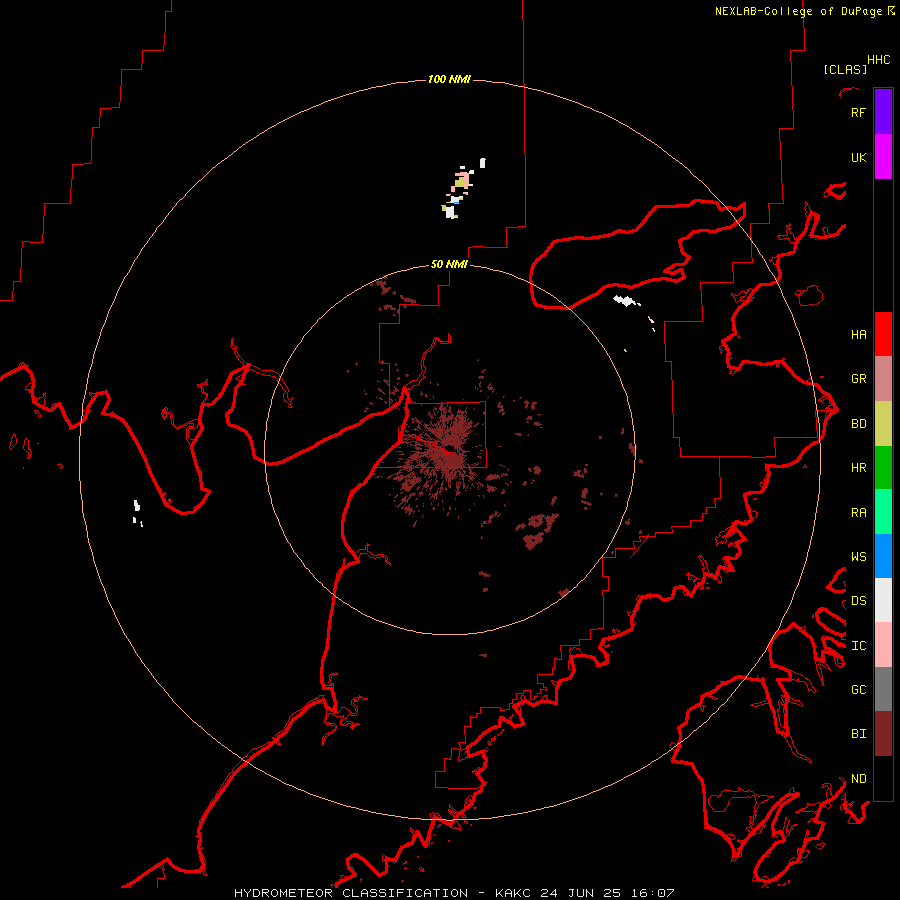
Task: Click the 50 NMI range ring label
Action: 449,264
